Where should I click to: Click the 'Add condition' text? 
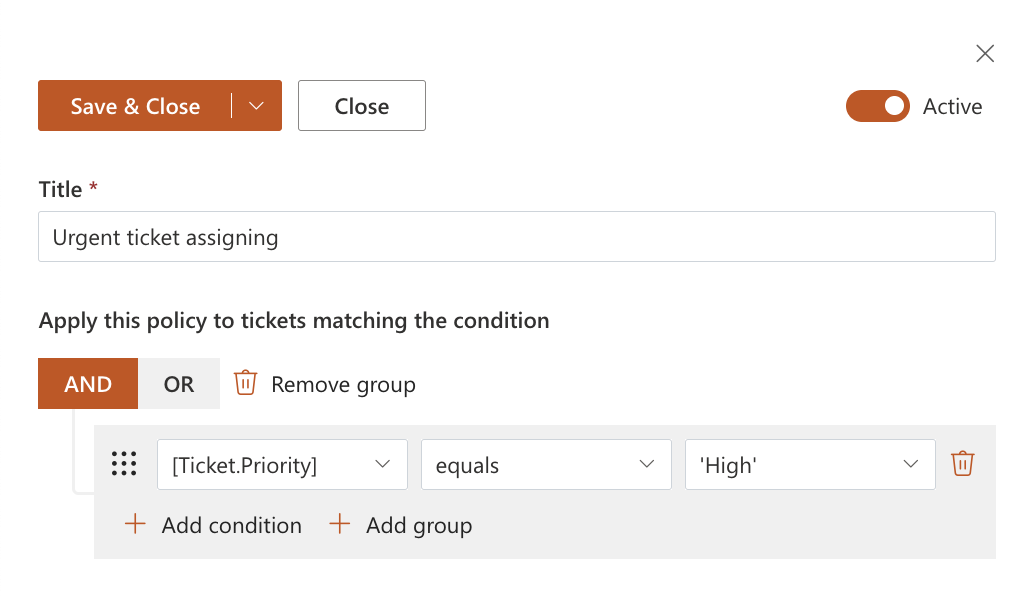pyautogui.click(x=232, y=525)
